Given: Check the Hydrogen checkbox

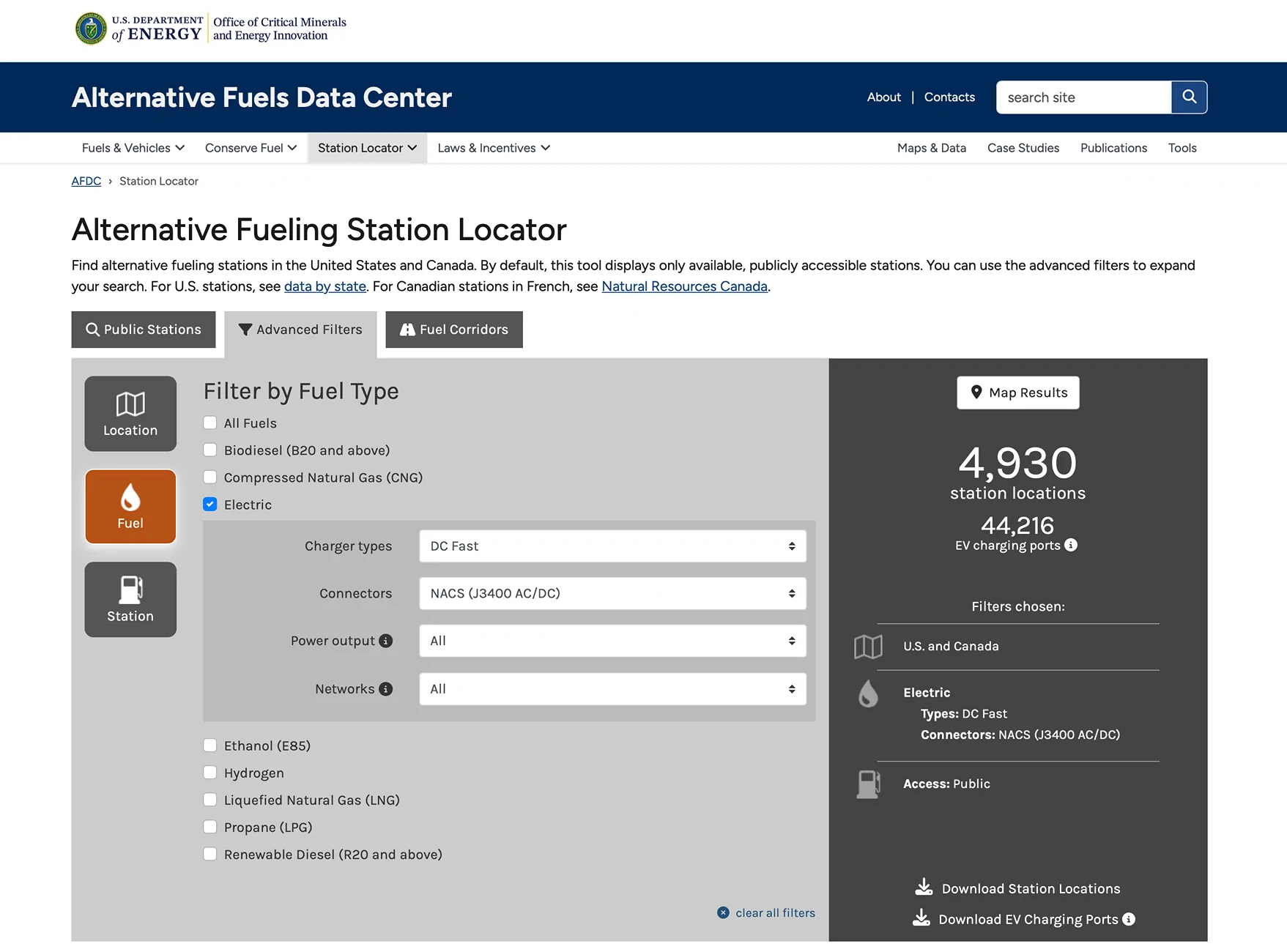Looking at the screenshot, I should point(210,772).
